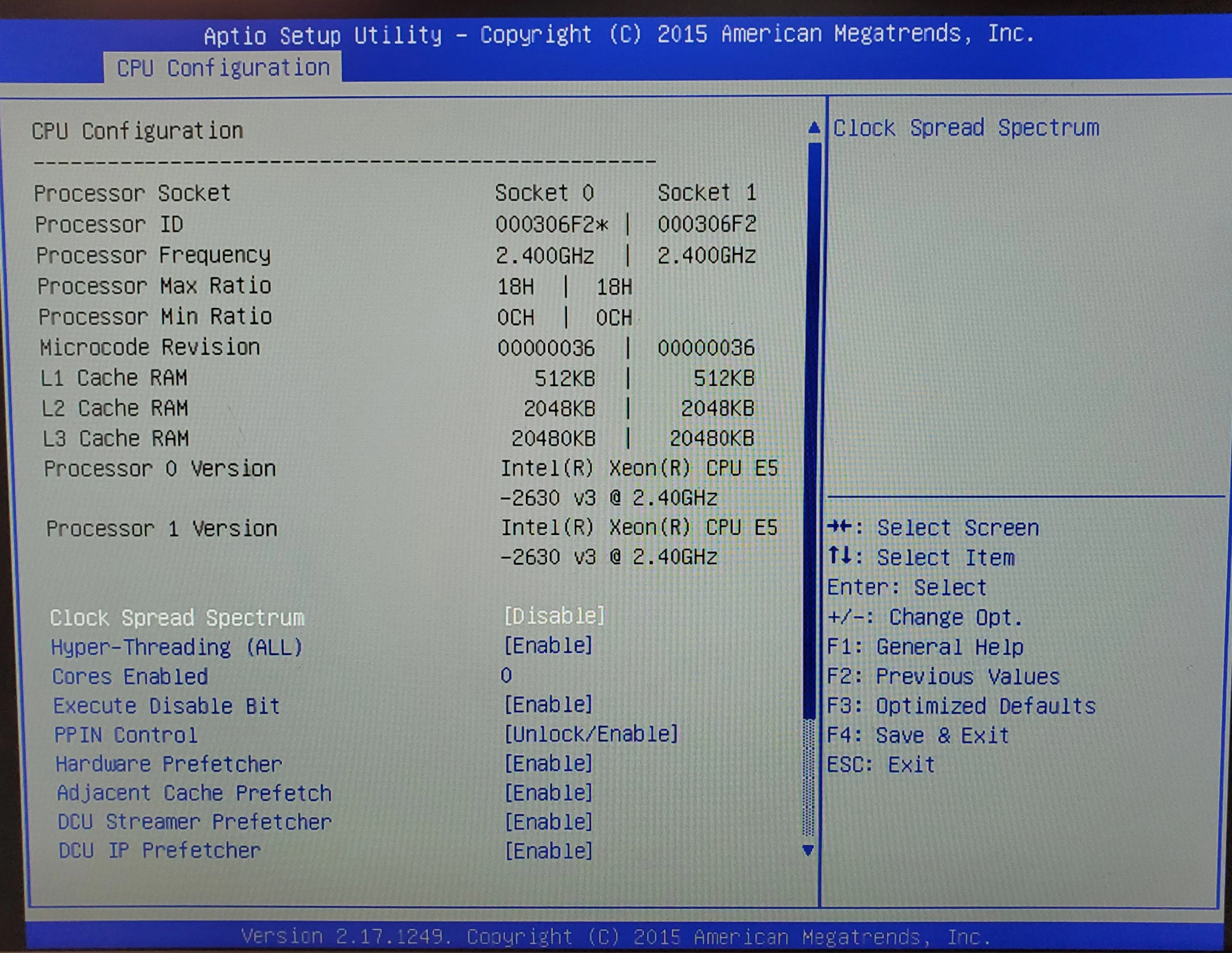Select the PPIN Control setting
Image resolution: width=1232 pixels, height=953 pixels.
point(126,735)
